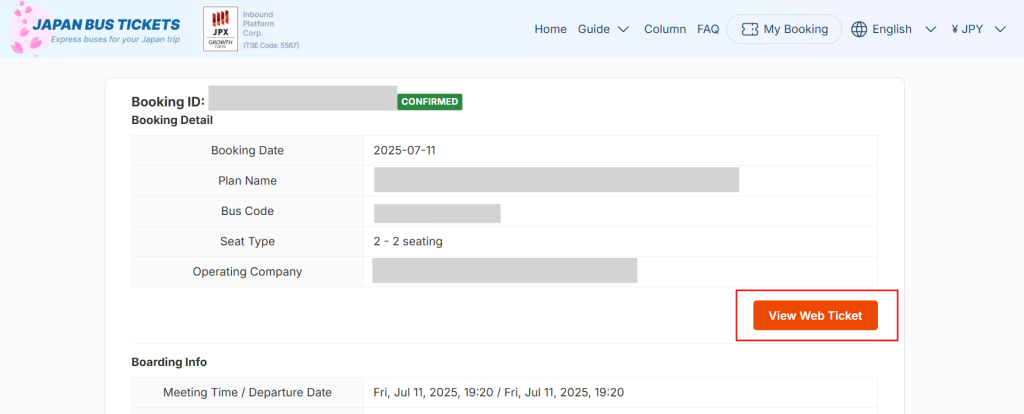Click the Operating Company row label
Viewport: 1024px width, 414px height.
[248, 272]
